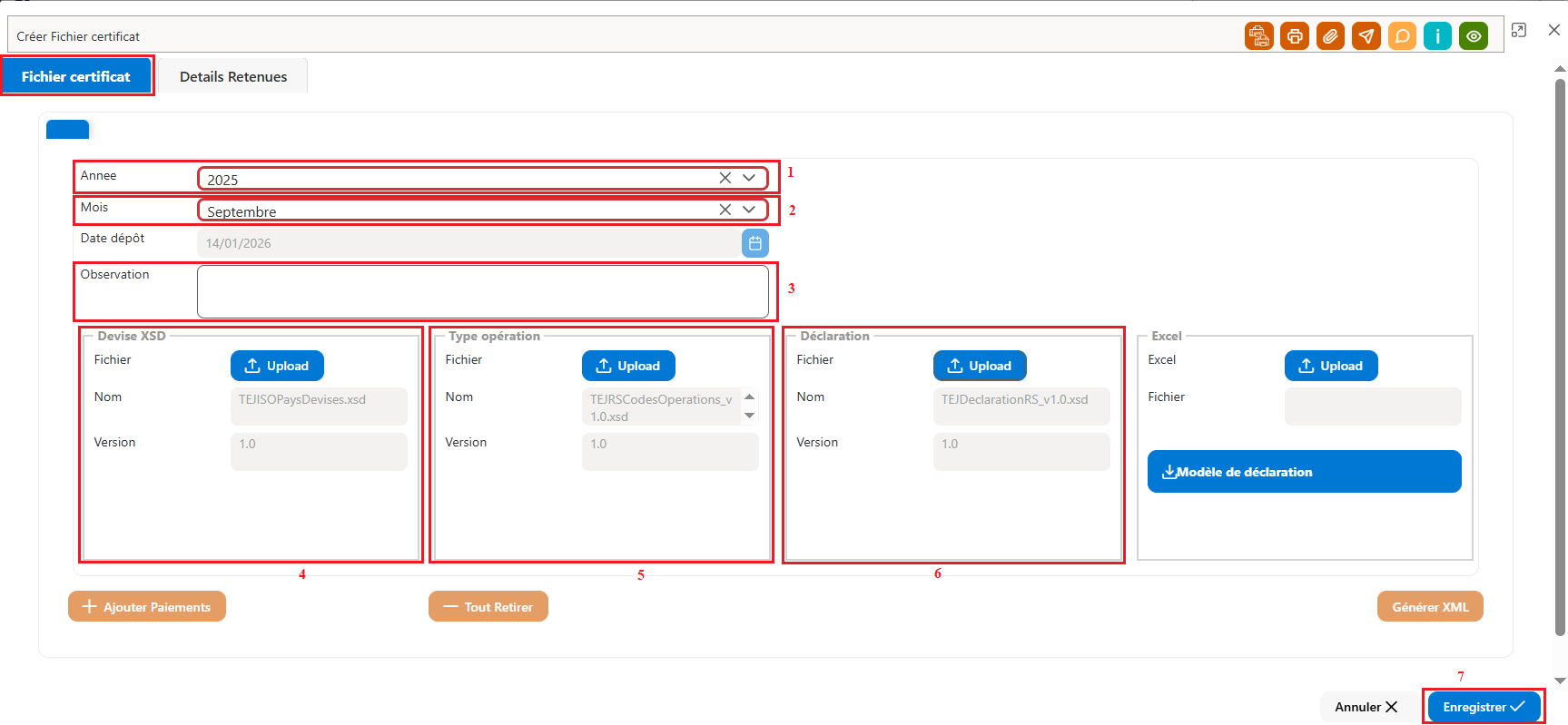Click the Enregistrer button
1568x725 pixels.
pyautogui.click(x=1484, y=707)
